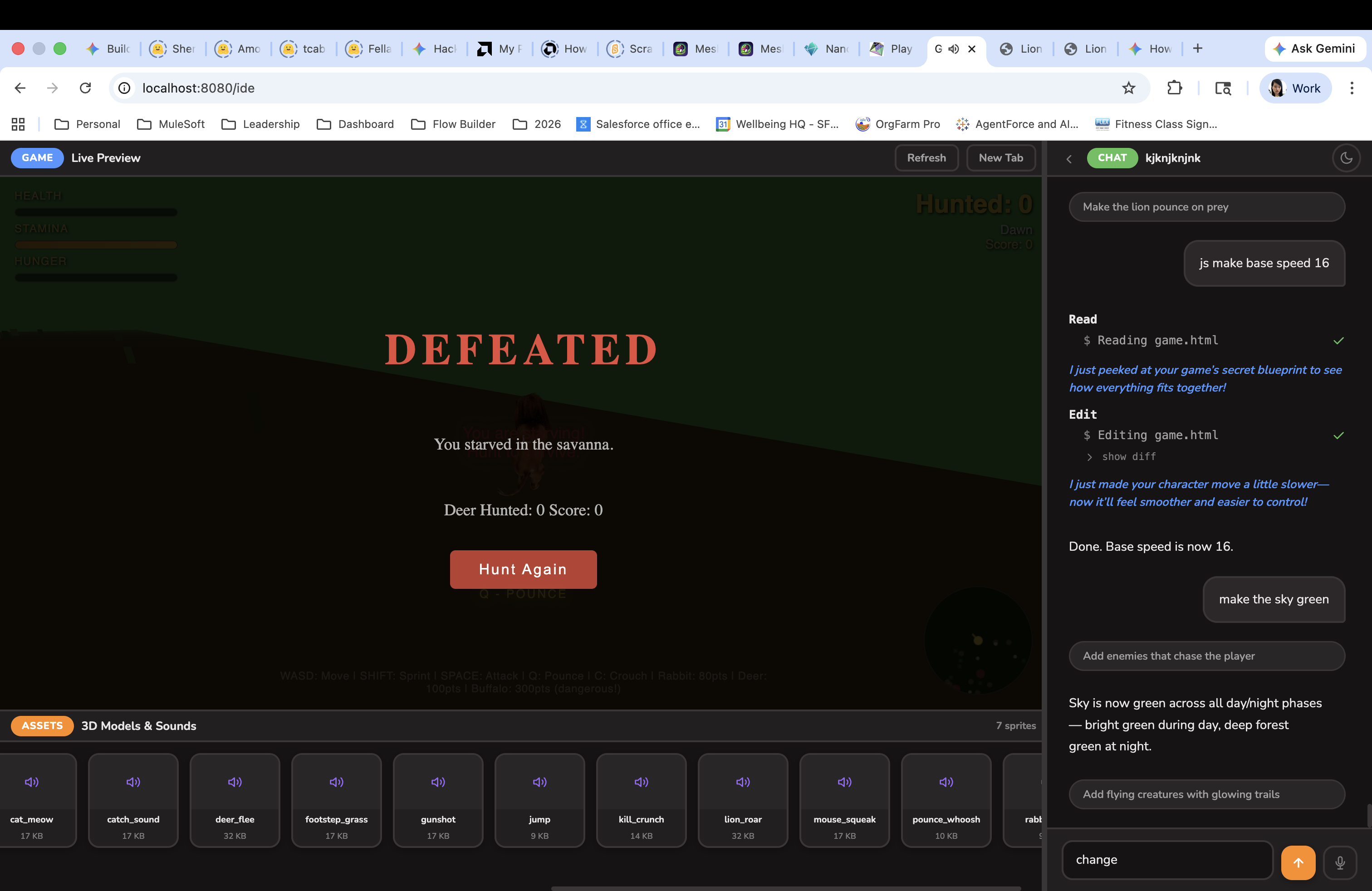Image resolution: width=1372 pixels, height=891 pixels.
Task: Bookmark page with star icon
Action: (1128, 88)
